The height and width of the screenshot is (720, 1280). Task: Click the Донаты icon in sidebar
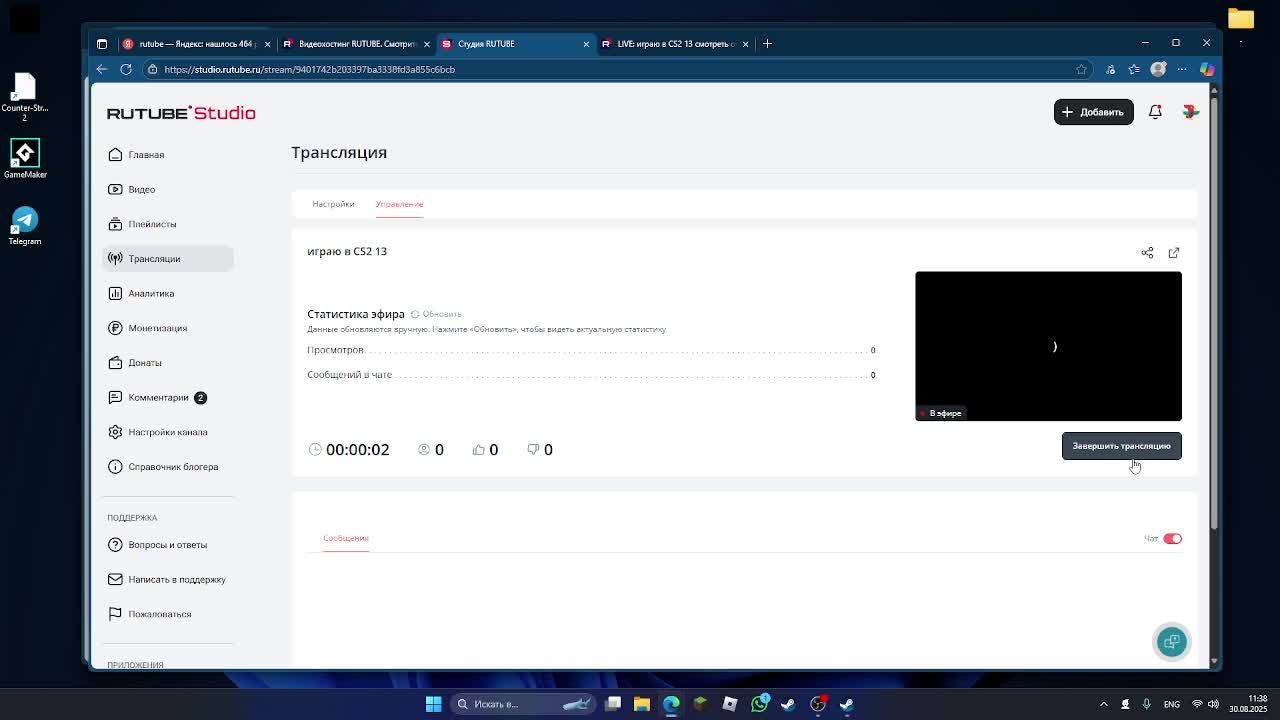115,363
